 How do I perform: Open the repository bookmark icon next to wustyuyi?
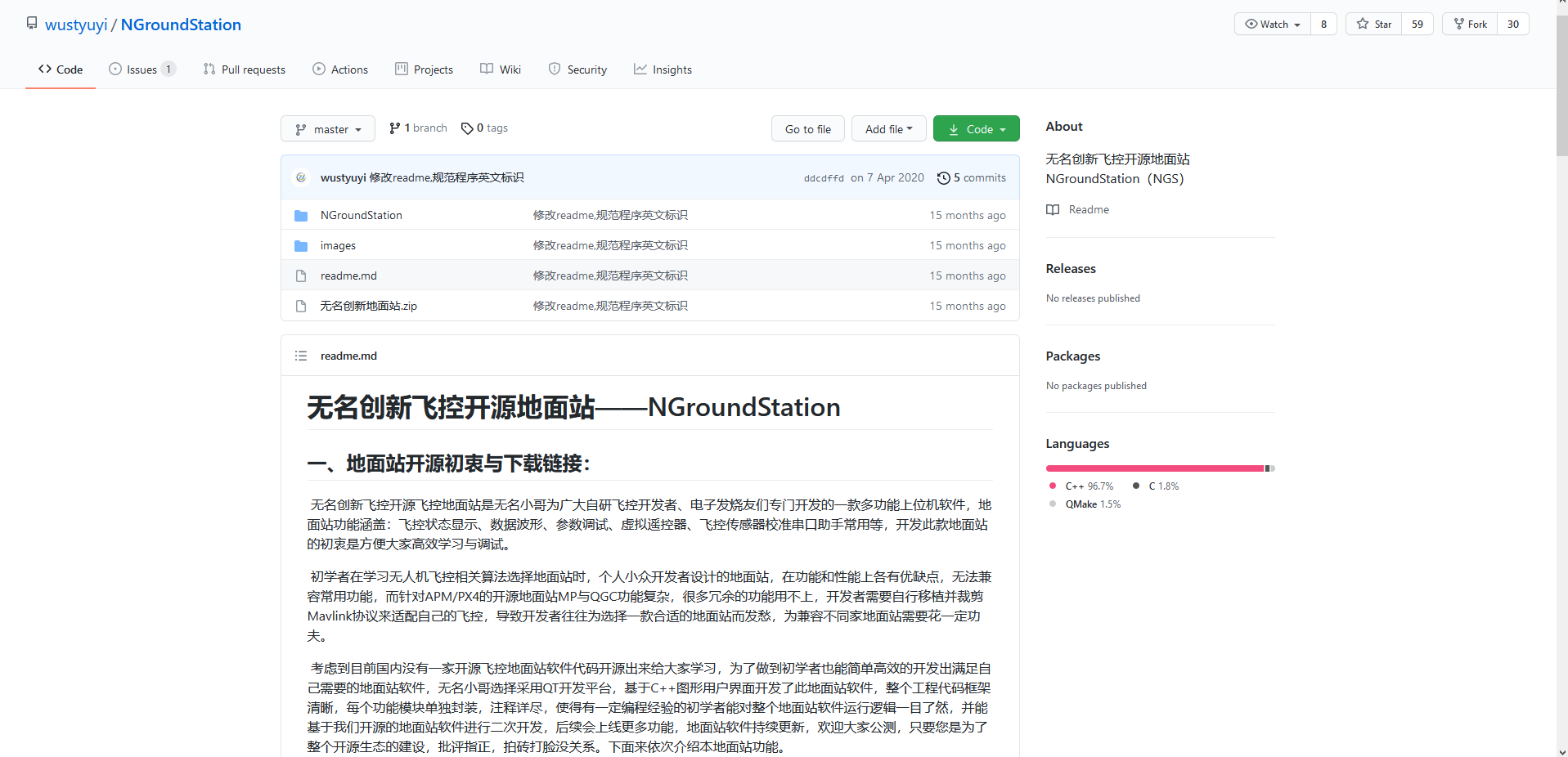(x=32, y=22)
